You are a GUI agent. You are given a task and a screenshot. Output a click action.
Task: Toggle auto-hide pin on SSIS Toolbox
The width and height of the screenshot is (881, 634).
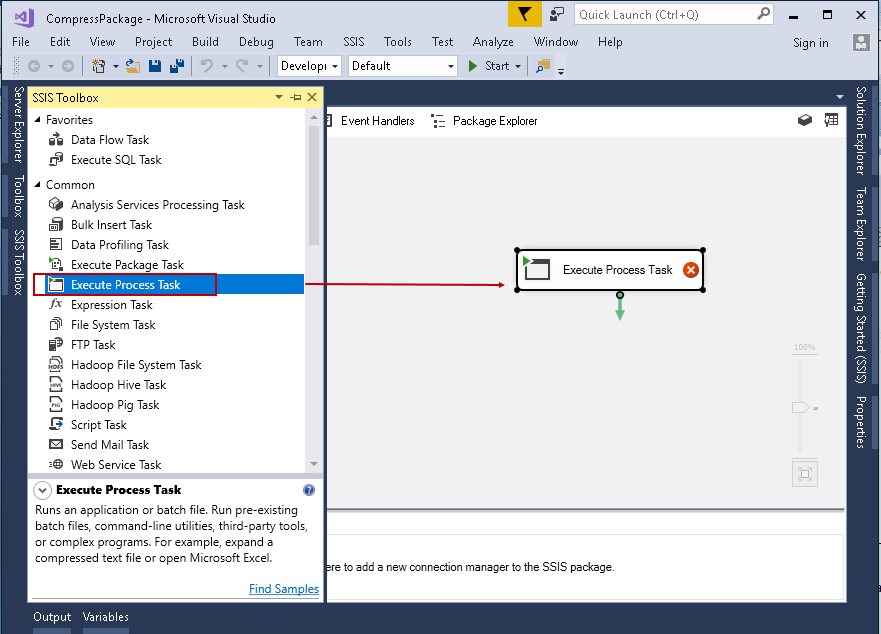pyautogui.click(x=296, y=97)
